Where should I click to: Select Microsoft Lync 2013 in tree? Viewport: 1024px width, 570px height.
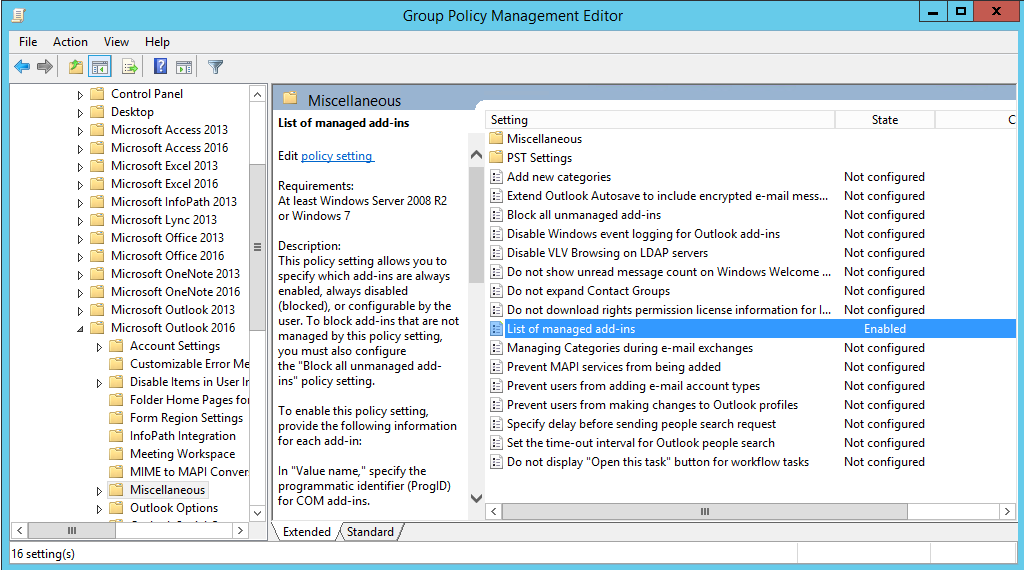tap(163, 220)
